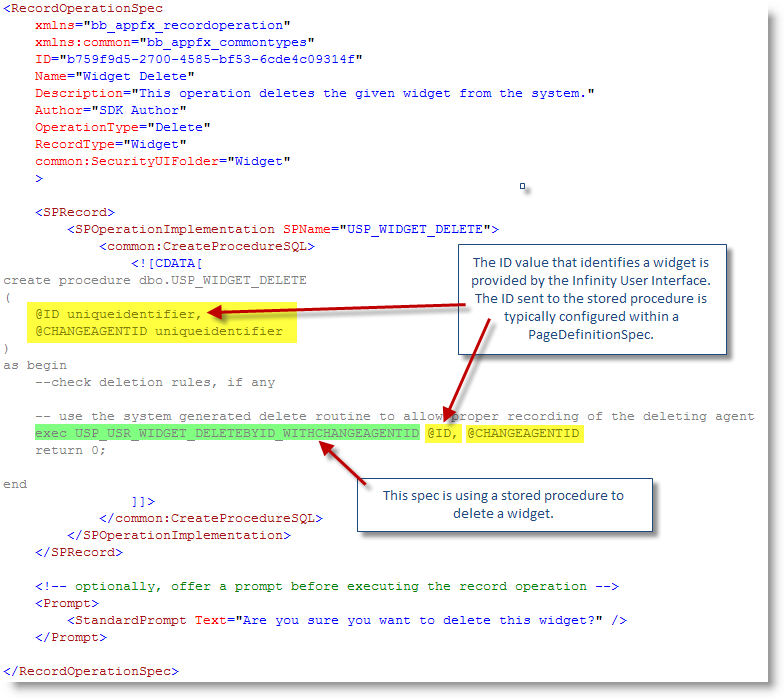This screenshot has width=784, height=698.
Task: Click the closing </SPRecord> tag
Action: [x=79, y=552]
